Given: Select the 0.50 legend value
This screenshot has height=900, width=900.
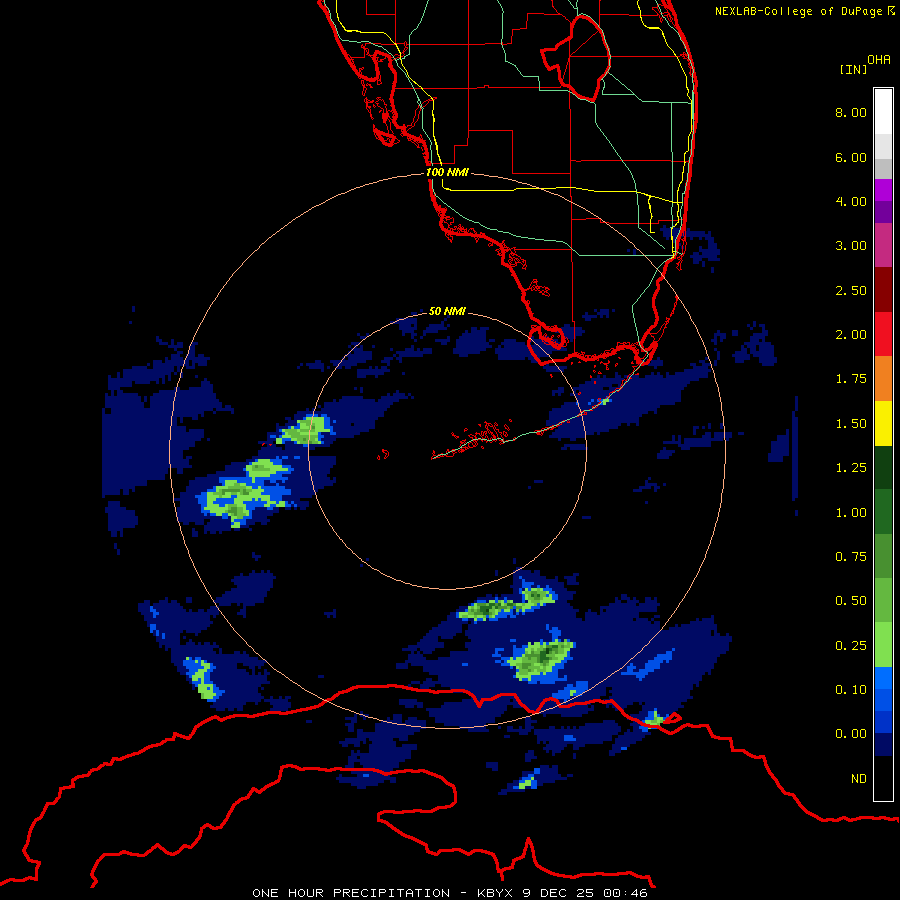Looking at the screenshot, I should 851,601.
